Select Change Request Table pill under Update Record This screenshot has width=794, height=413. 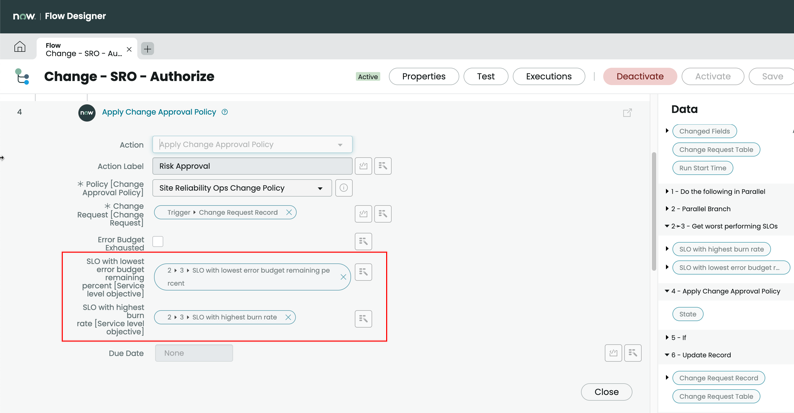click(x=716, y=396)
